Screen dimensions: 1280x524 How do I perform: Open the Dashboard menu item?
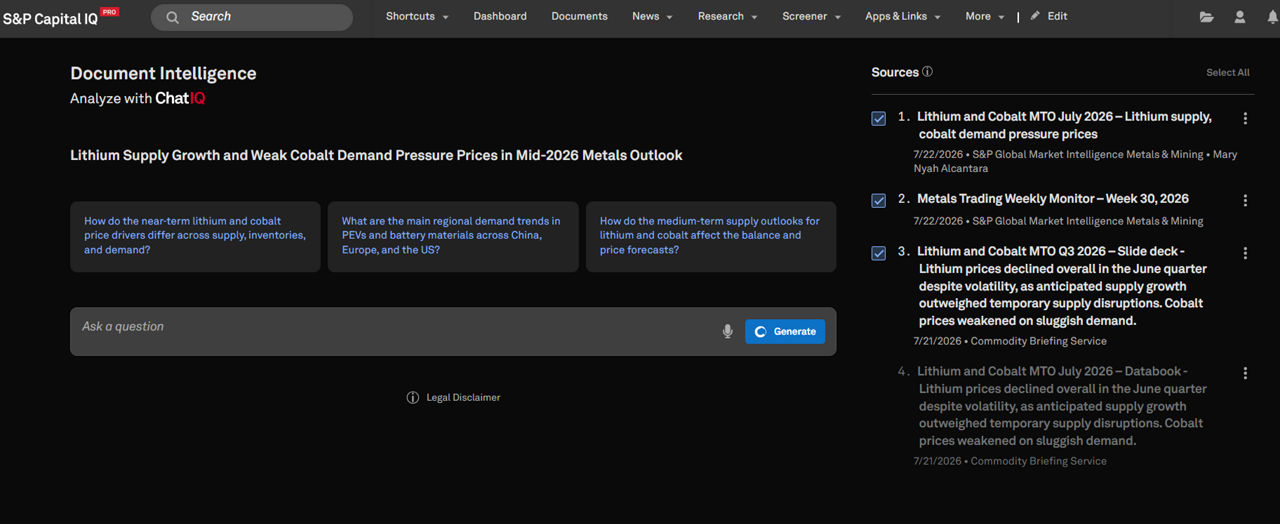pos(500,16)
